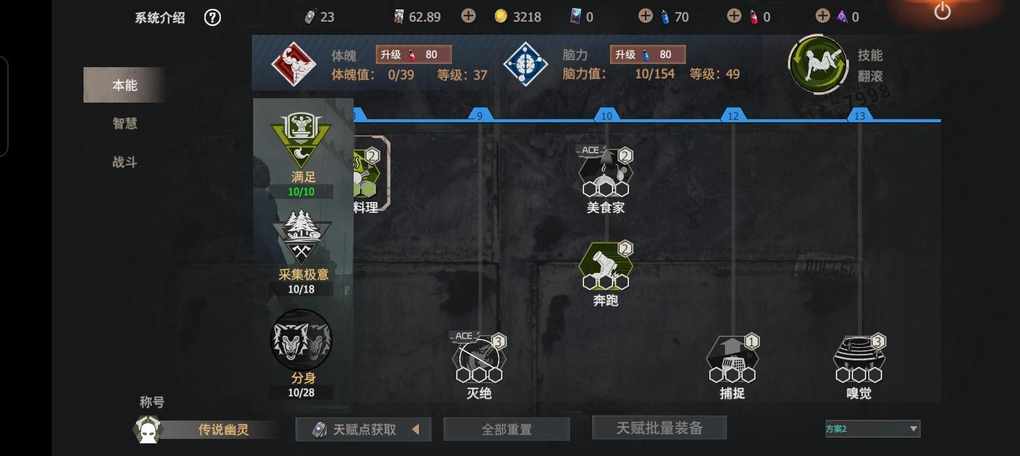
Task: Switch to the 战斗 tab
Action: (124, 162)
